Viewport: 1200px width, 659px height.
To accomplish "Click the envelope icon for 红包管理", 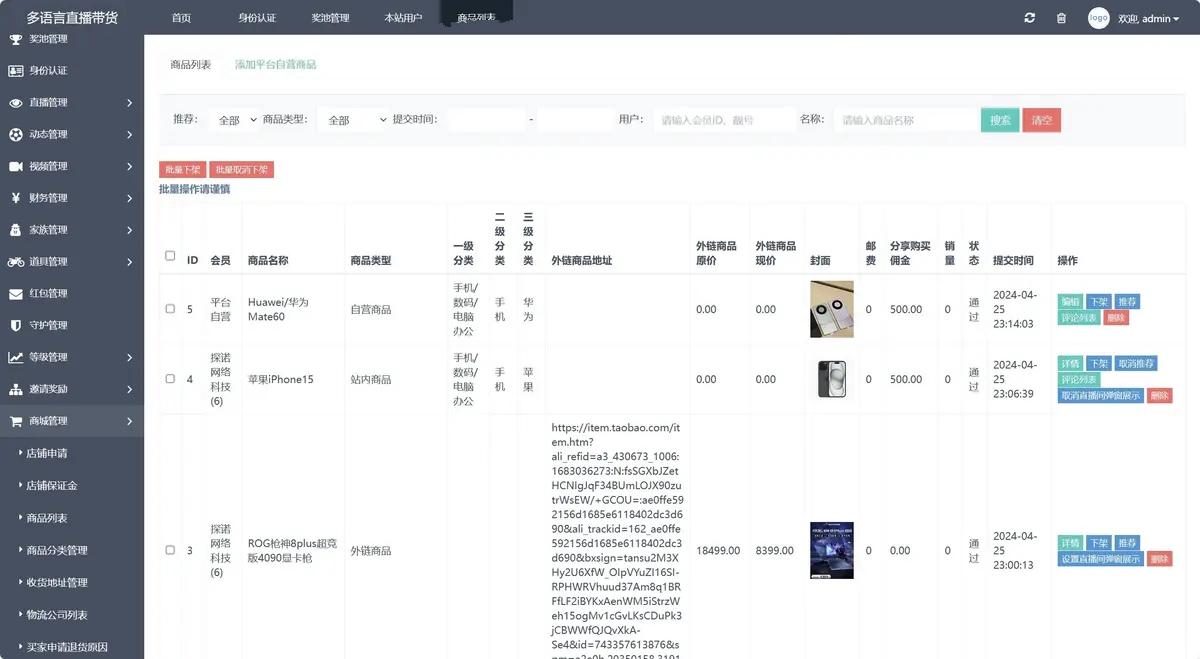I will [16, 294].
